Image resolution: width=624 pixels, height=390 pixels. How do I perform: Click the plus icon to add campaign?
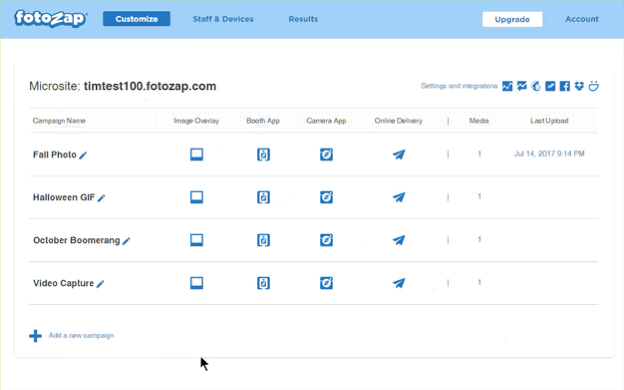coord(35,336)
